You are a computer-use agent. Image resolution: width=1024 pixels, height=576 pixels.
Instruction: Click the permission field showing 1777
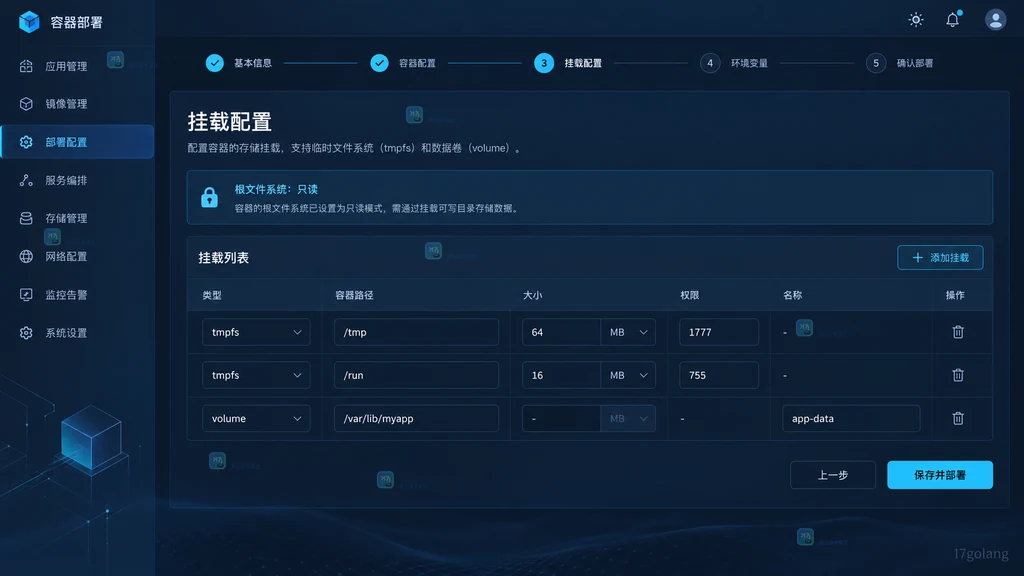(718, 332)
